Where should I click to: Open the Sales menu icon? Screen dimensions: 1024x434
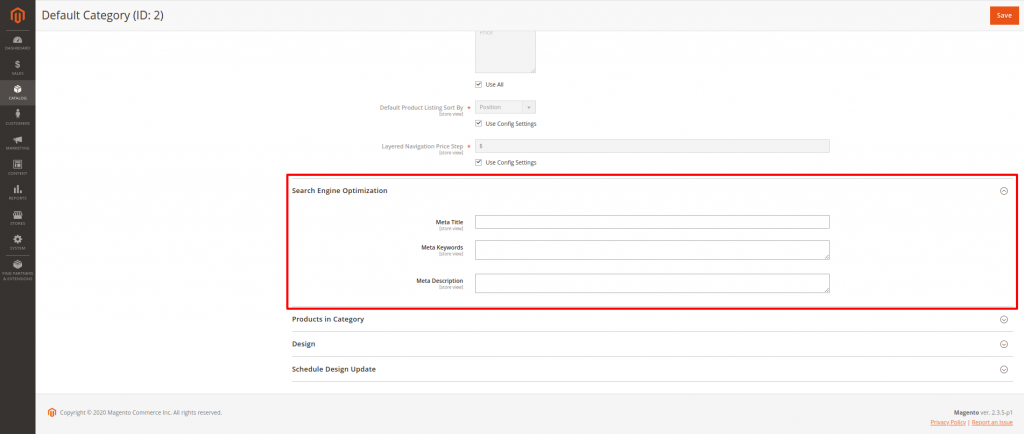(17, 67)
